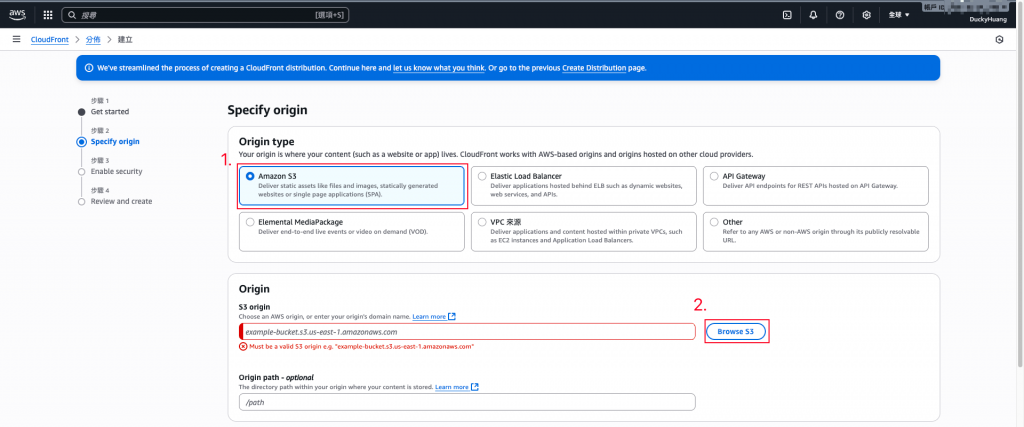Focus the S3 origin domain input field

click(x=468, y=332)
